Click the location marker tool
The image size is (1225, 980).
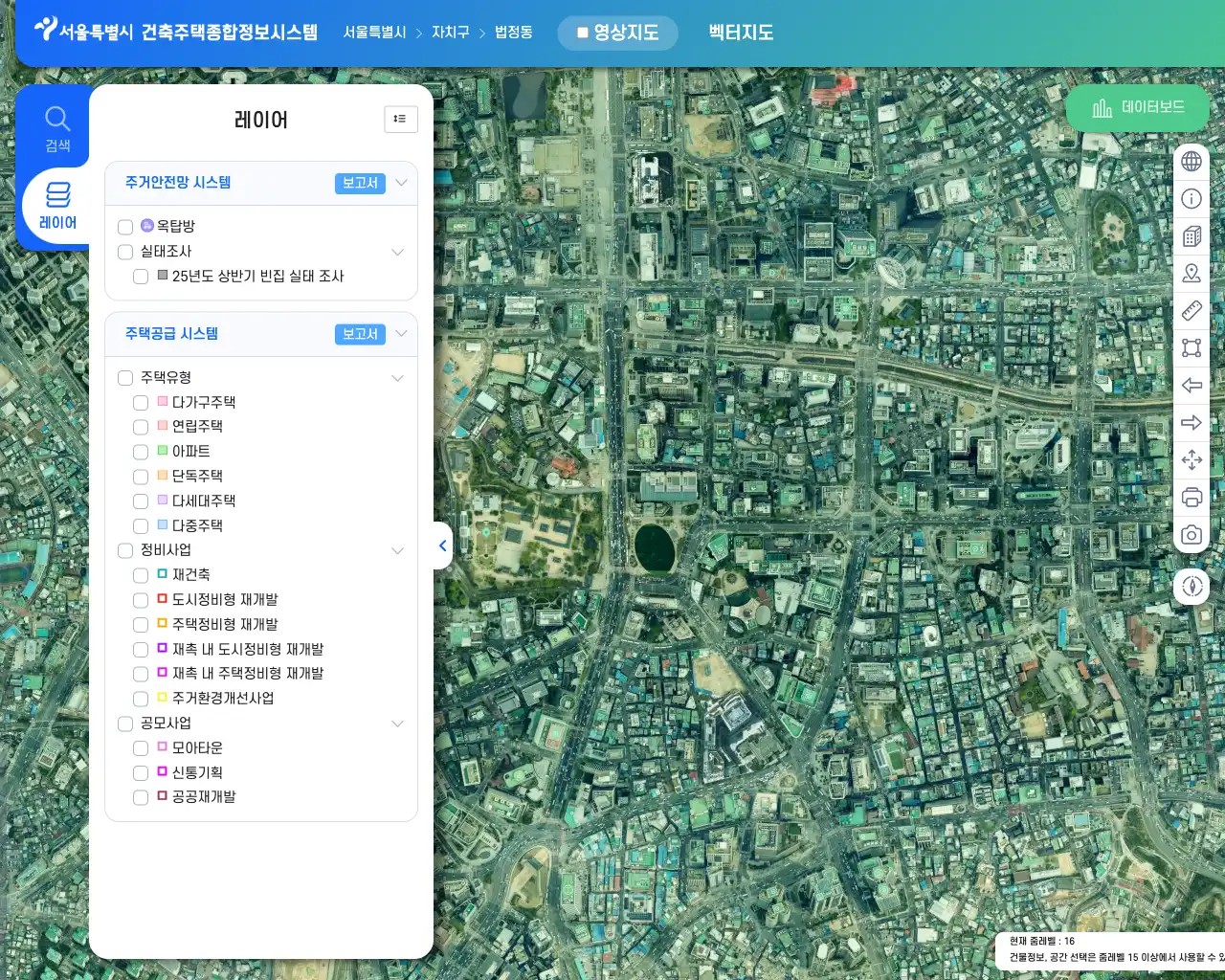tap(1192, 273)
